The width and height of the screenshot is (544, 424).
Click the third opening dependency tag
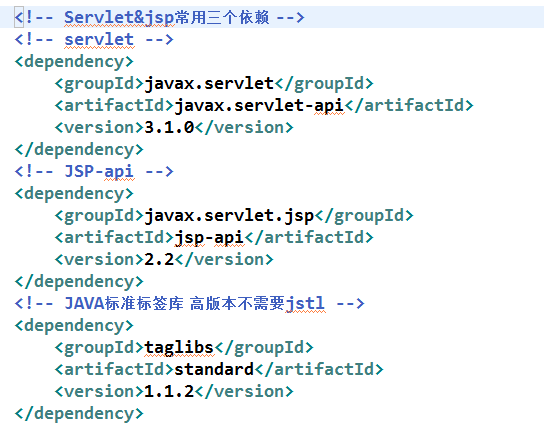click(x=74, y=326)
